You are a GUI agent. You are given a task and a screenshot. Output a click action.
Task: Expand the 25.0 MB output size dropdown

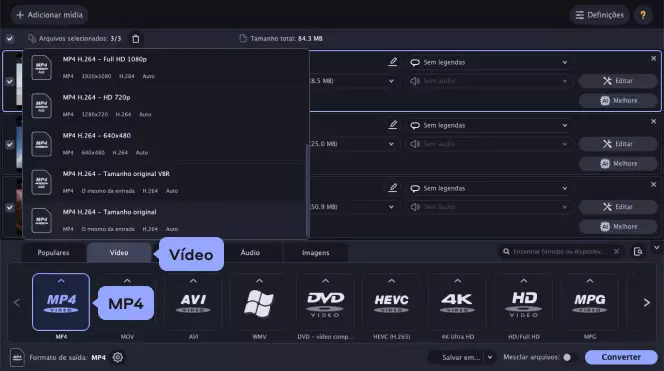point(391,144)
